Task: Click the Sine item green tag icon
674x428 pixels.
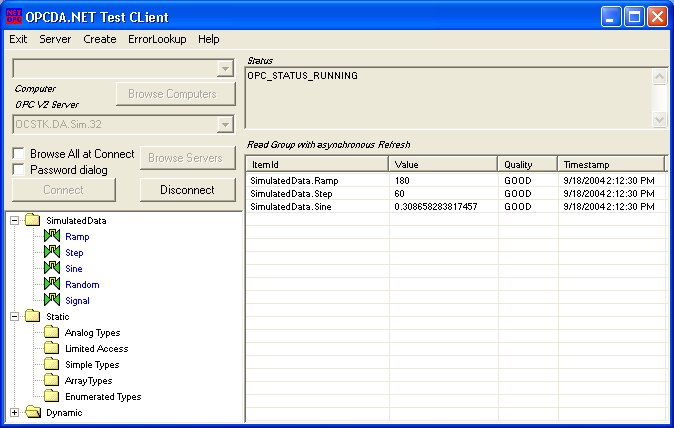Action: (52, 269)
